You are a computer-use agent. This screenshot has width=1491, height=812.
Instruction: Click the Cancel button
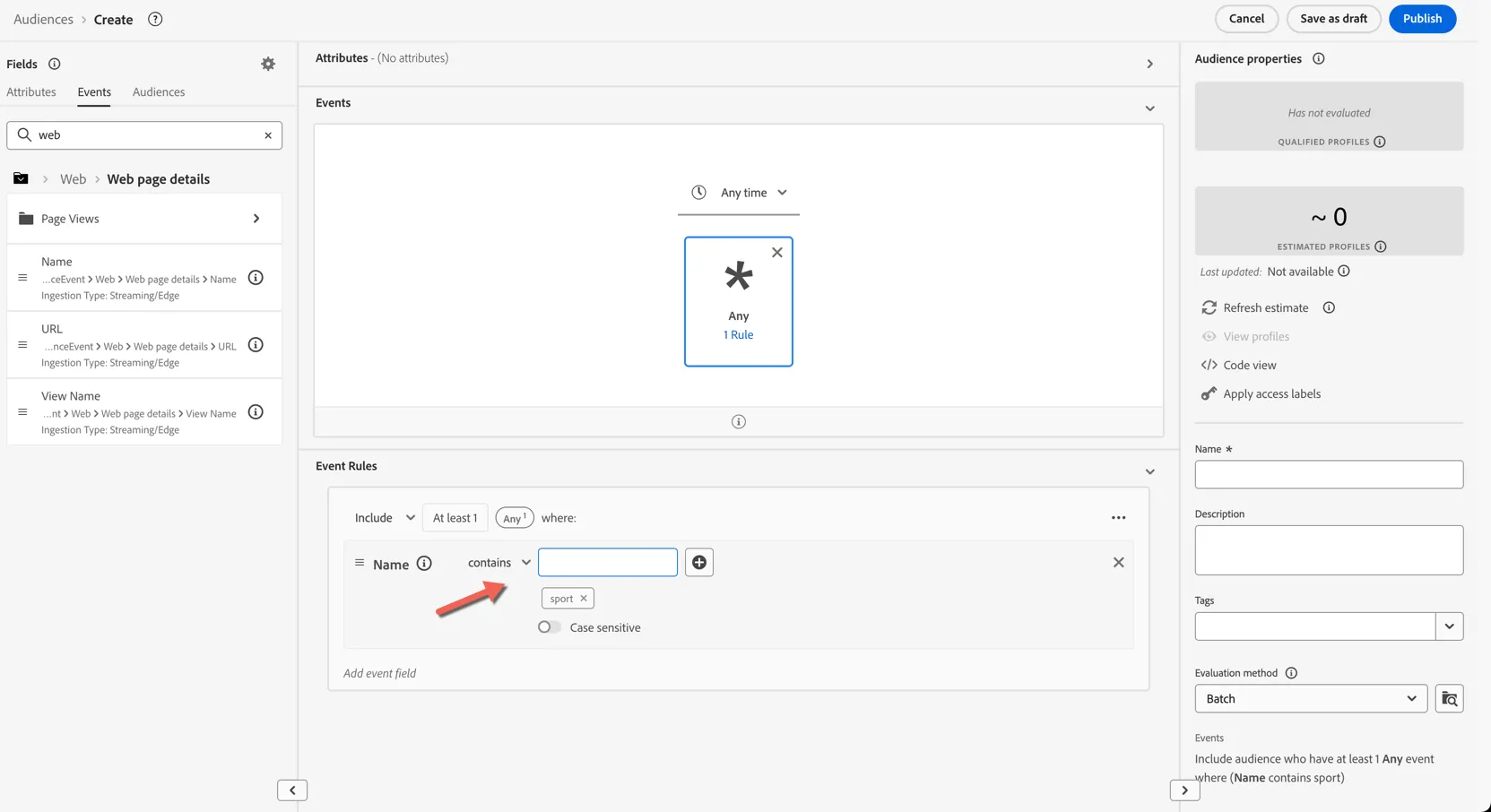pos(1246,19)
